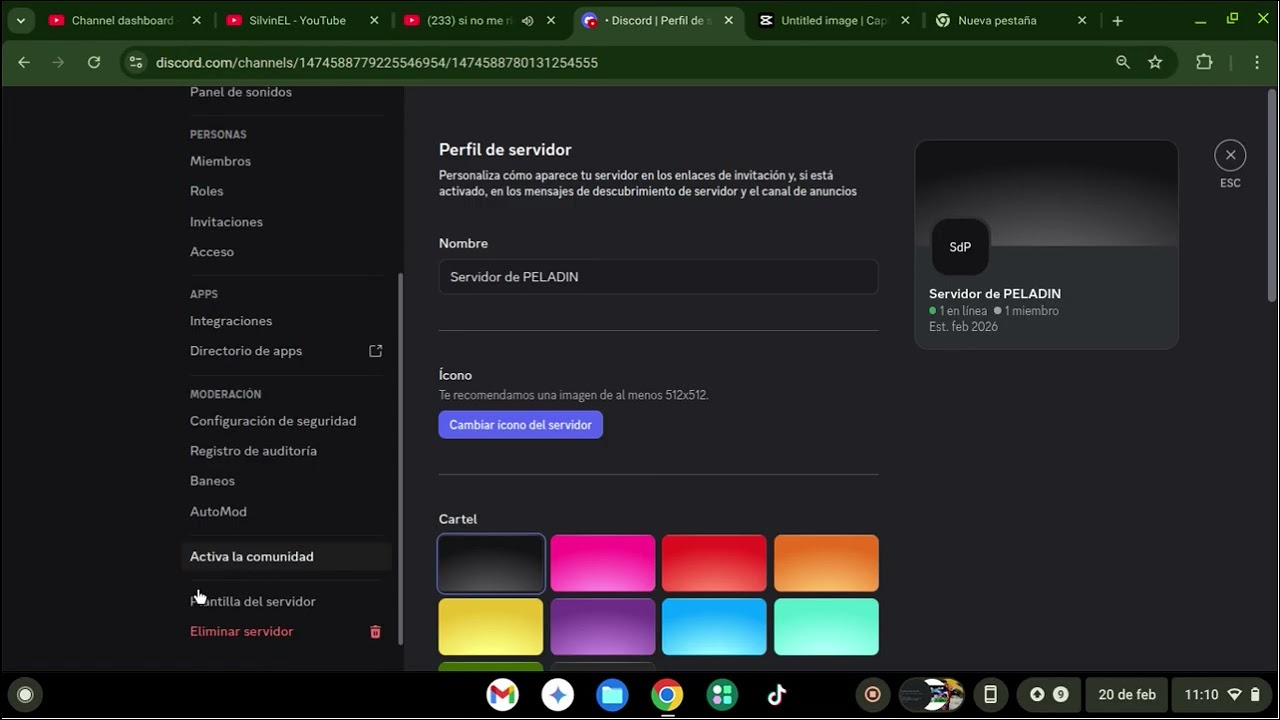1280x720 pixels.
Task: Open Plantilla del servidor
Action: click(253, 602)
